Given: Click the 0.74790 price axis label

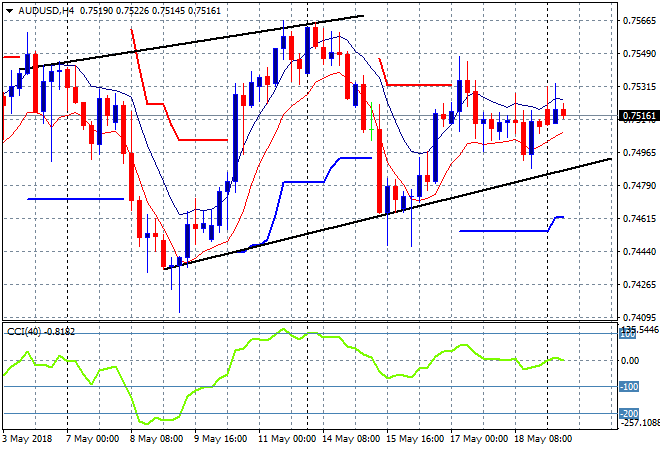Looking at the screenshot, I should (x=639, y=186).
